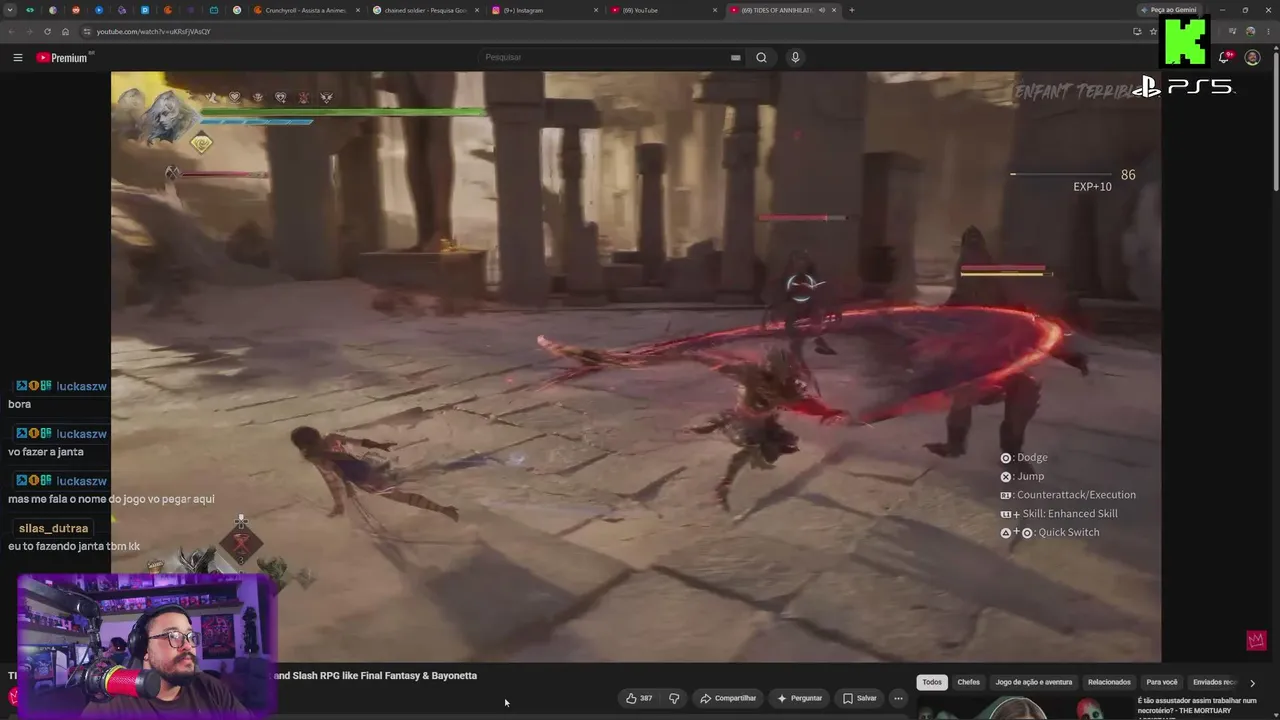This screenshot has width=1280, height=720.
Task: Open the on-screen keyboard in search box
Action: (735, 58)
